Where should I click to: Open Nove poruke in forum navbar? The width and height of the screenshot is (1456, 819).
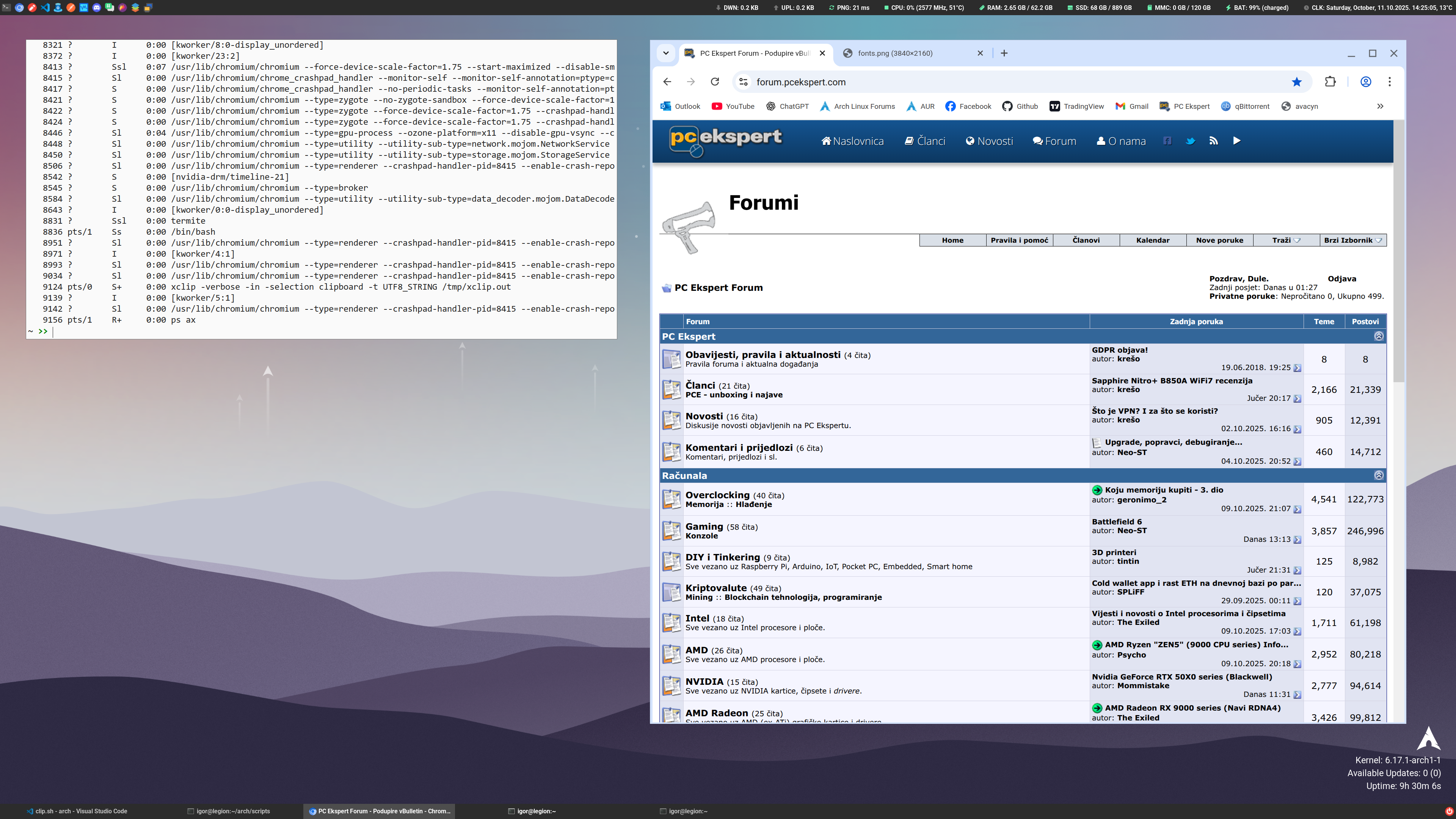pos(1219,240)
